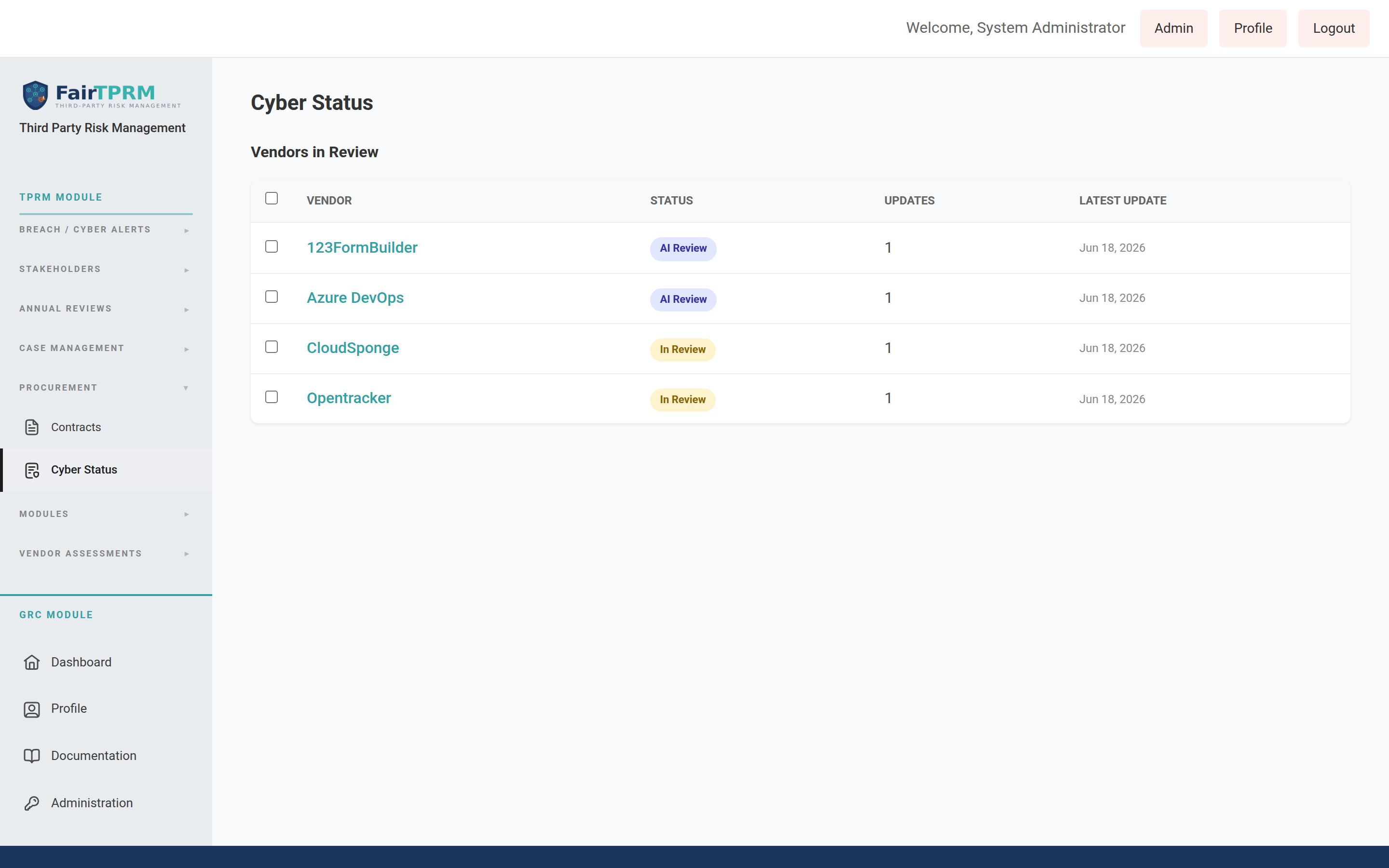Check the Opentracker row checkbox
Image resolution: width=1389 pixels, height=868 pixels.
coord(272,397)
